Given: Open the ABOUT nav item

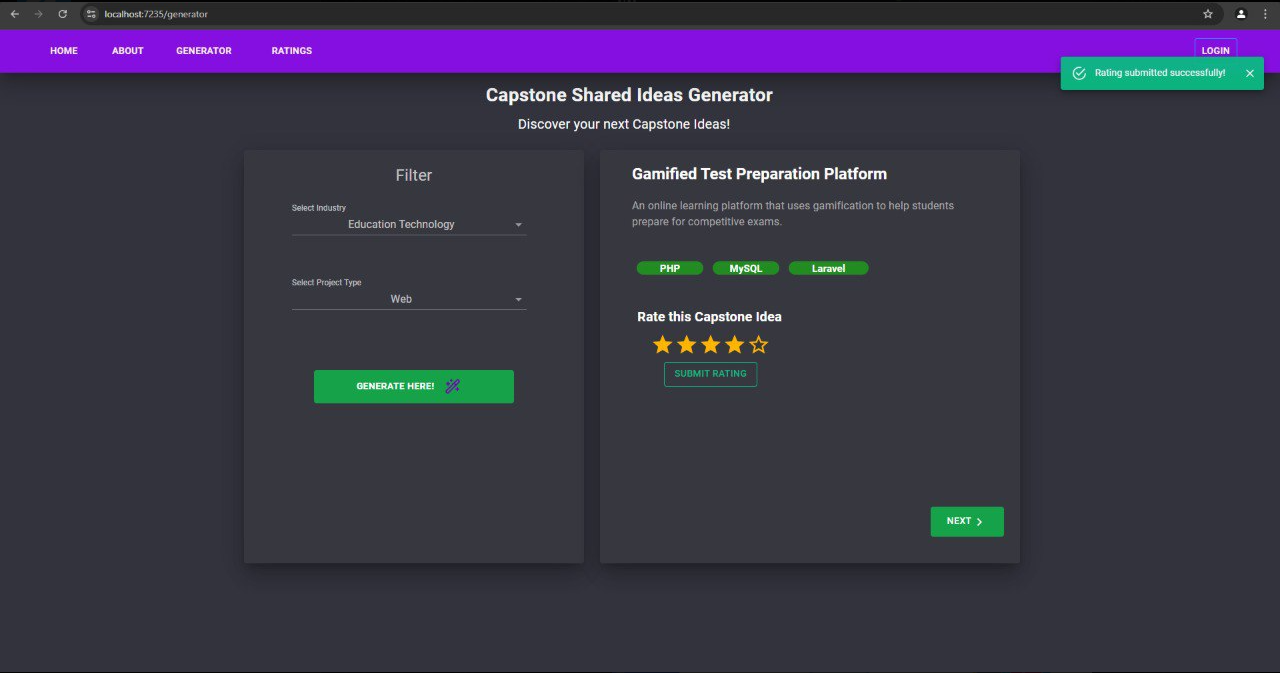Looking at the screenshot, I should [x=128, y=51].
